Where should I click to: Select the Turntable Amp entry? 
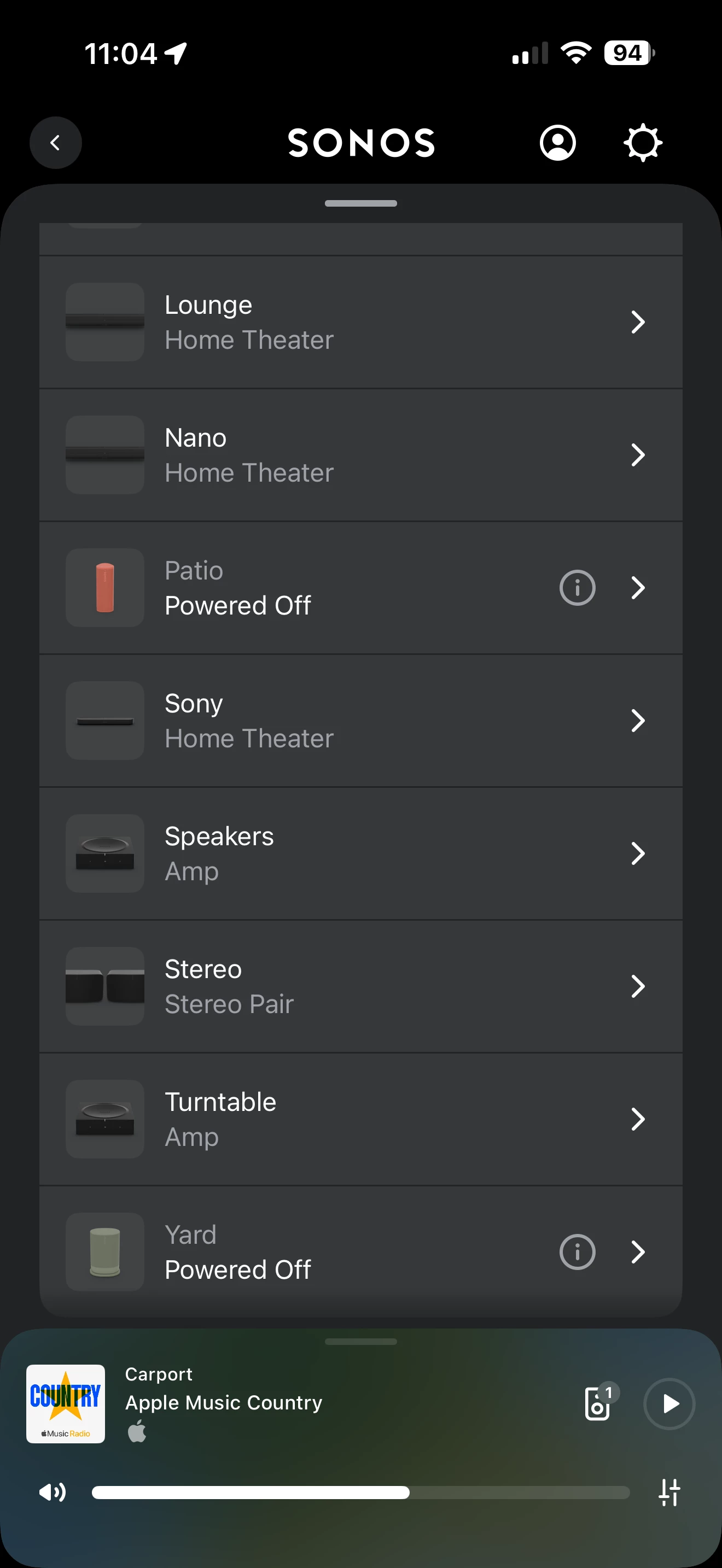[361, 1119]
